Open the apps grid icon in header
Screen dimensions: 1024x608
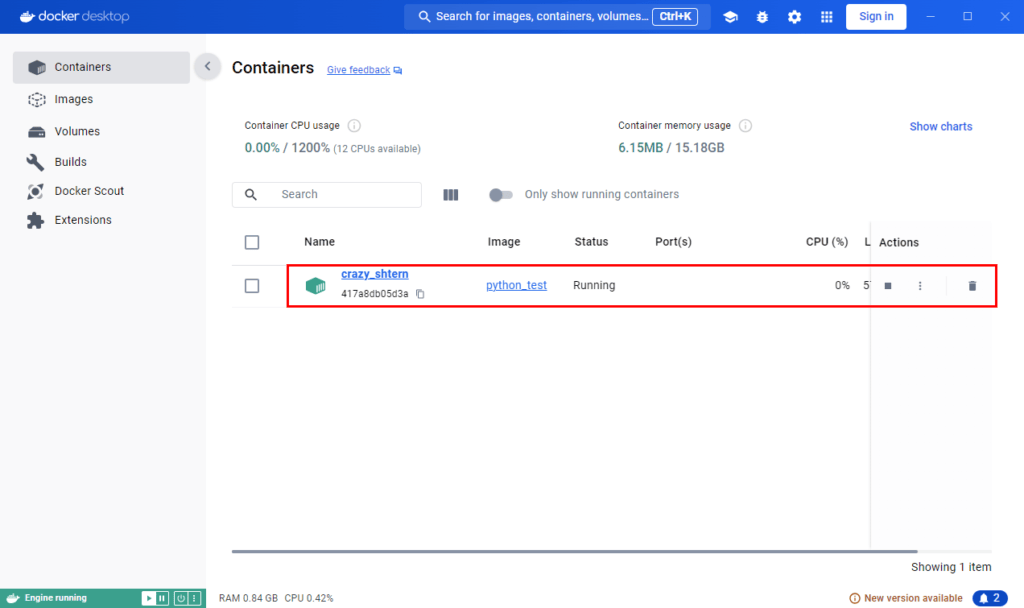pos(826,17)
